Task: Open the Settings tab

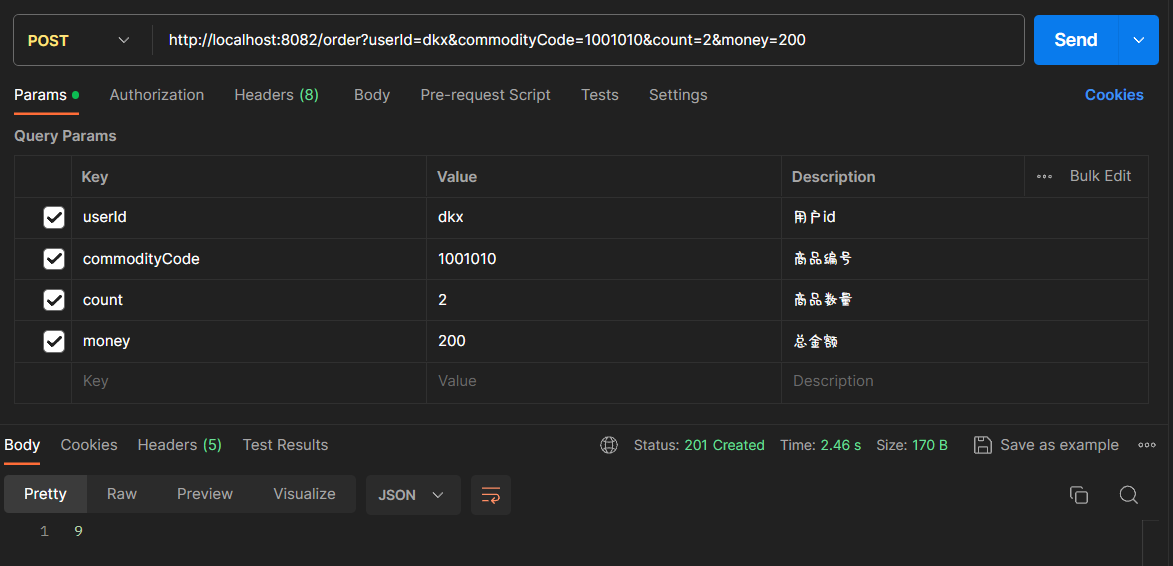Action: (x=678, y=95)
